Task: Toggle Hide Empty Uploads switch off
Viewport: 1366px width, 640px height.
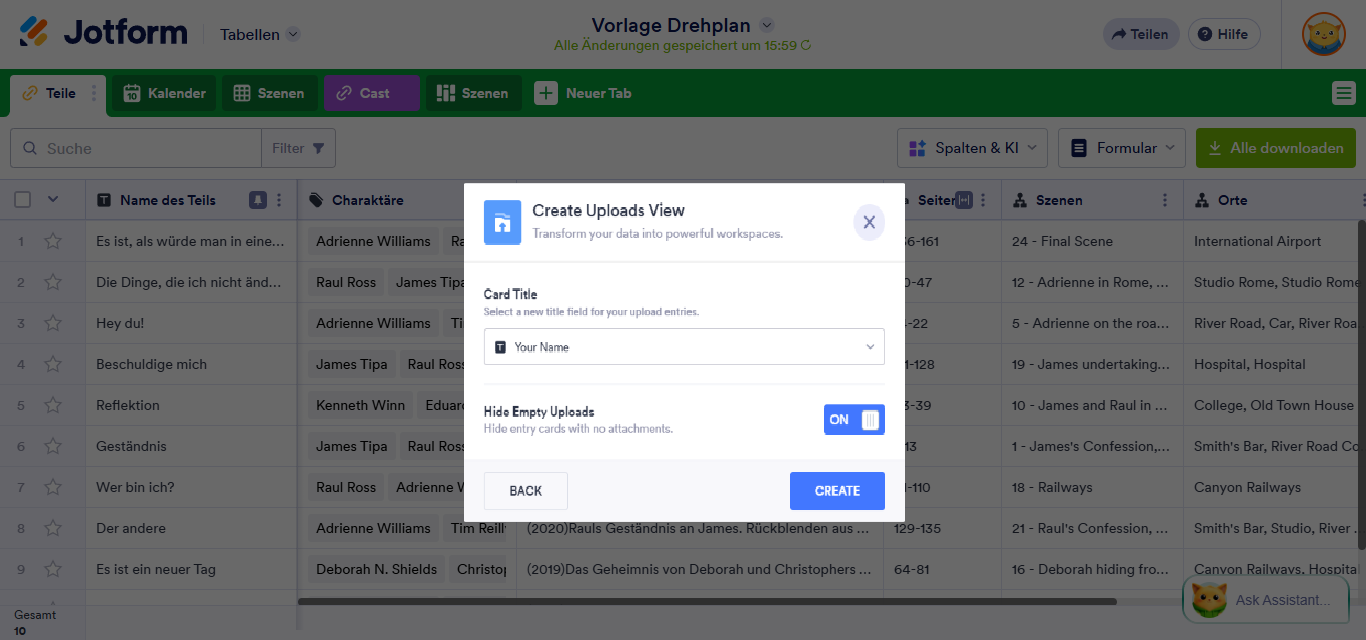Action: (854, 420)
